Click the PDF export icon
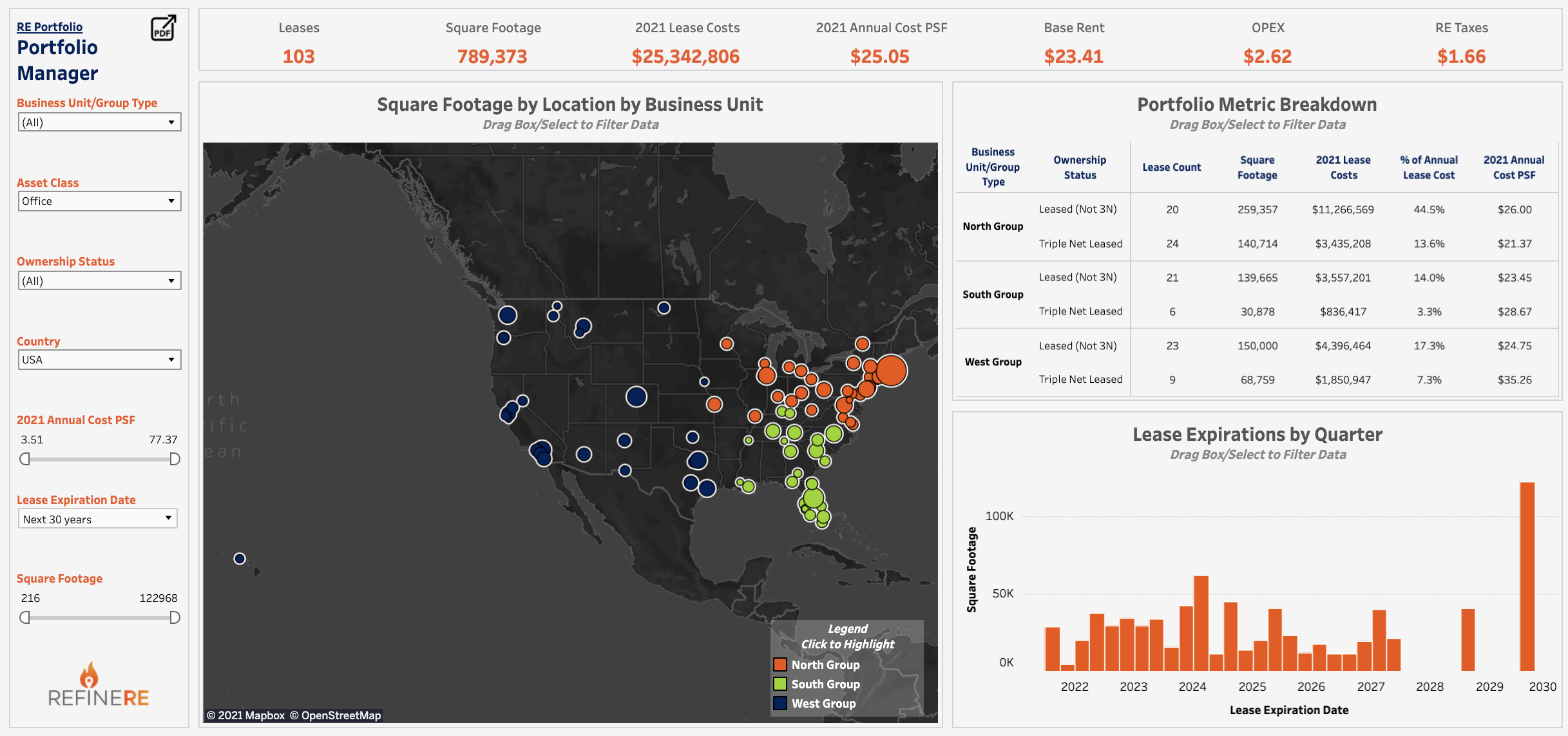Screen dimensions: 1568x736 point(163,28)
